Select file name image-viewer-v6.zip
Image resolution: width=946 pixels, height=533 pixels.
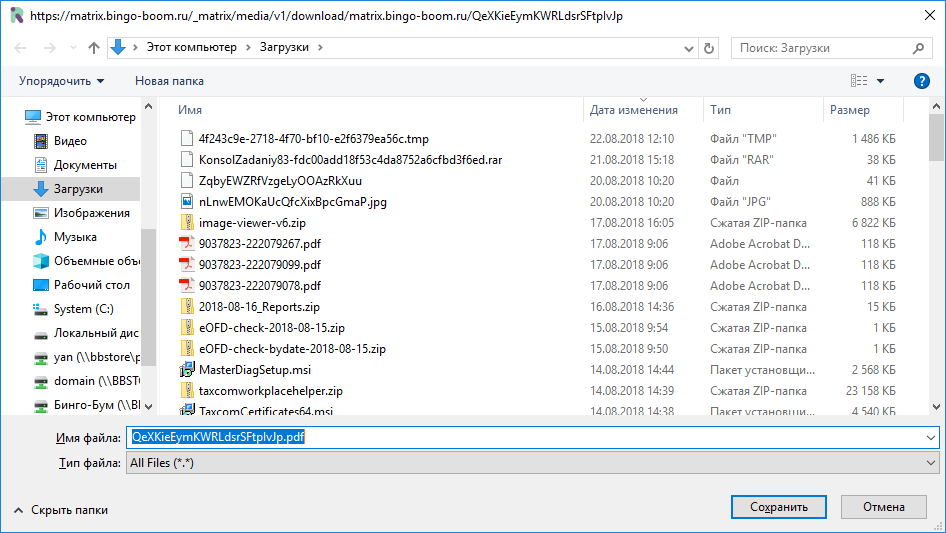click(252, 223)
